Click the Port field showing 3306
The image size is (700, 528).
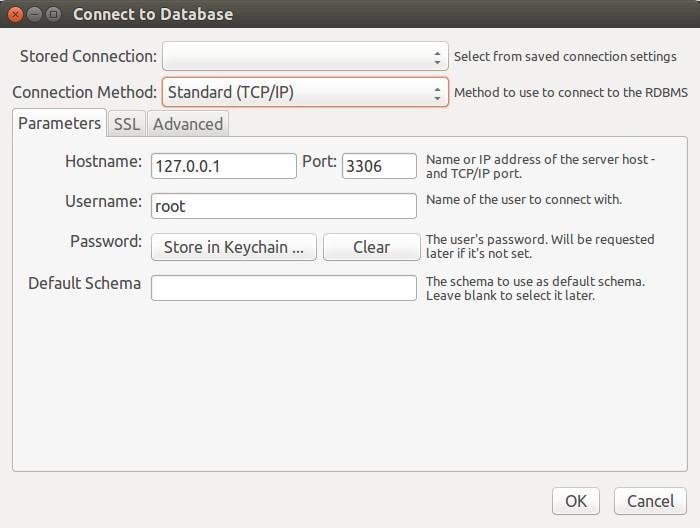[379, 166]
